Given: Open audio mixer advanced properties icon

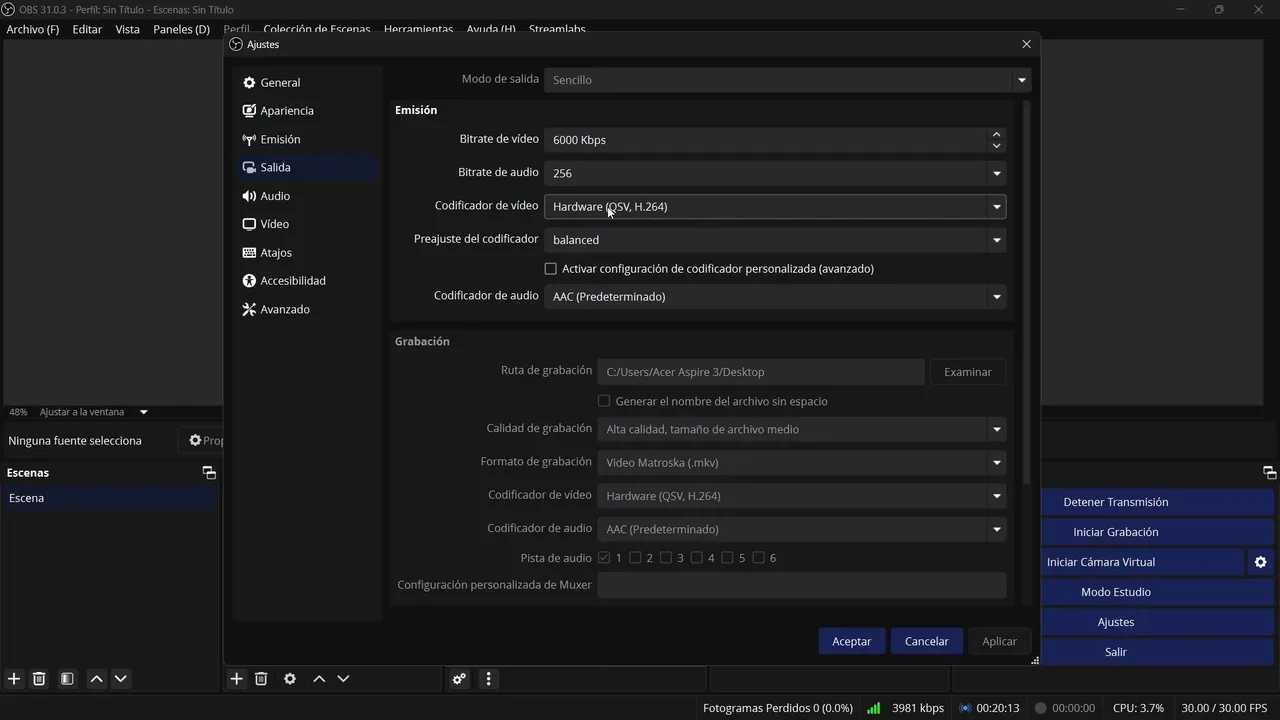Looking at the screenshot, I should tap(459, 679).
